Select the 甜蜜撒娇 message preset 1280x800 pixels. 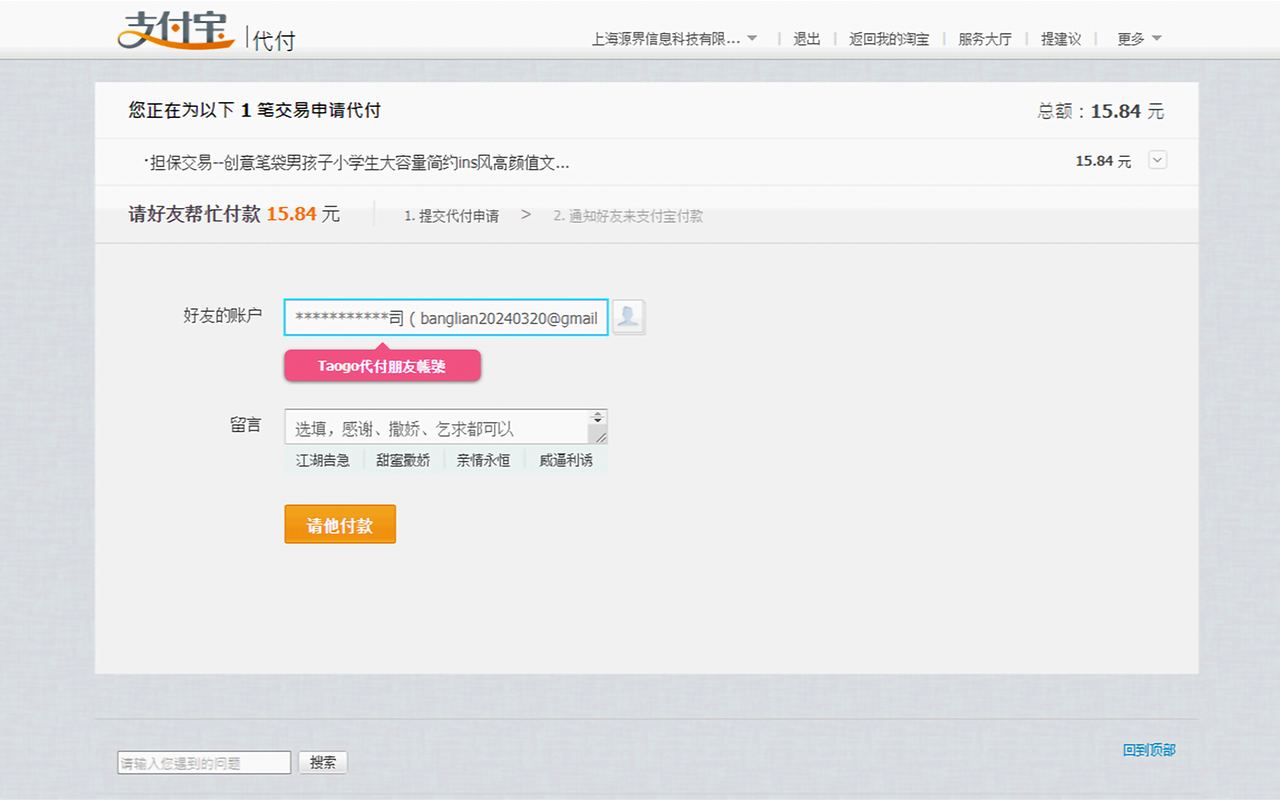[x=403, y=460]
